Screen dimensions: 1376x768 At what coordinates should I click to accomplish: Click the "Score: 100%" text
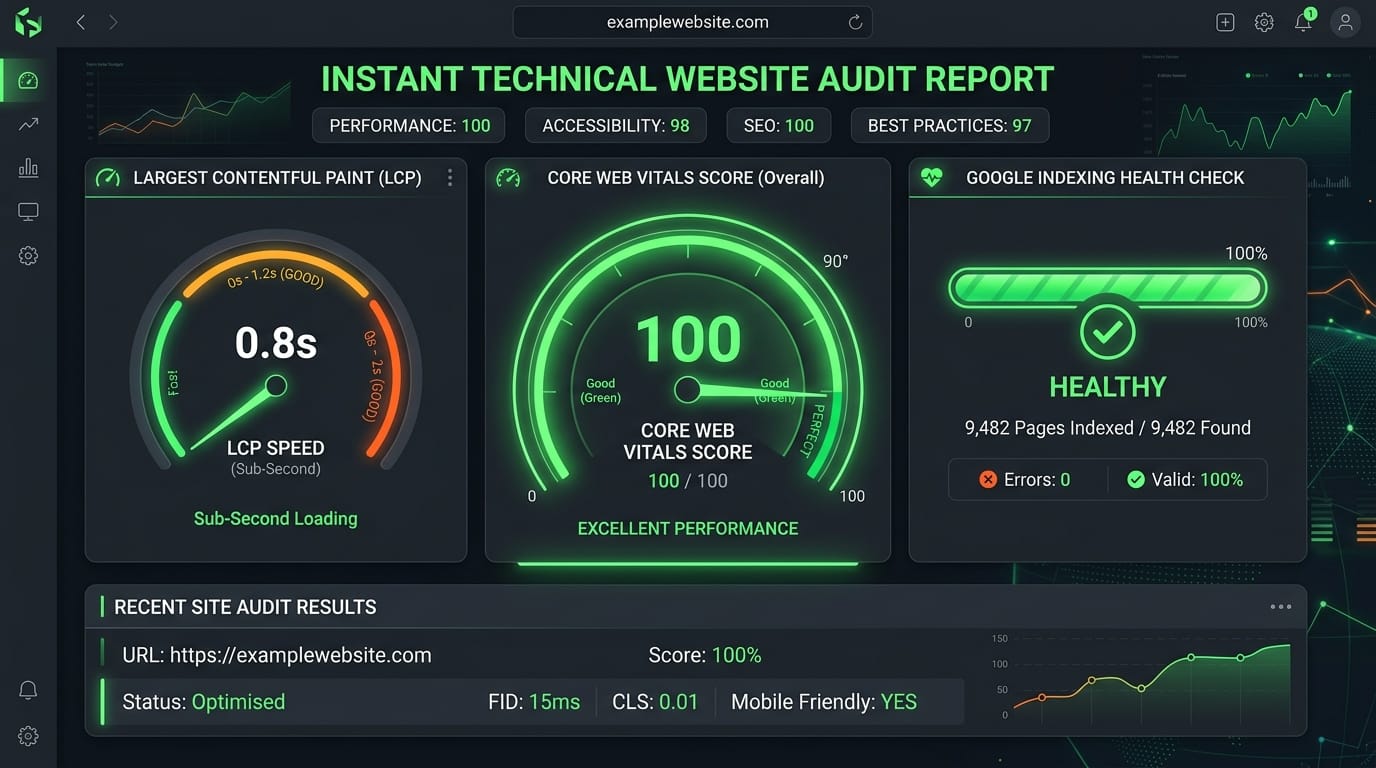point(705,656)
